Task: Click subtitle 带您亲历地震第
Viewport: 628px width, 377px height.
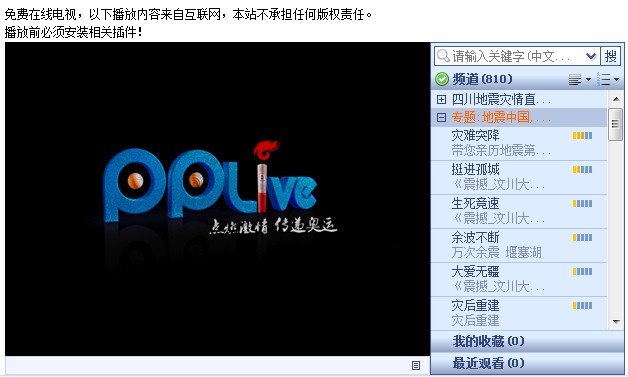Action: (501, 151)
